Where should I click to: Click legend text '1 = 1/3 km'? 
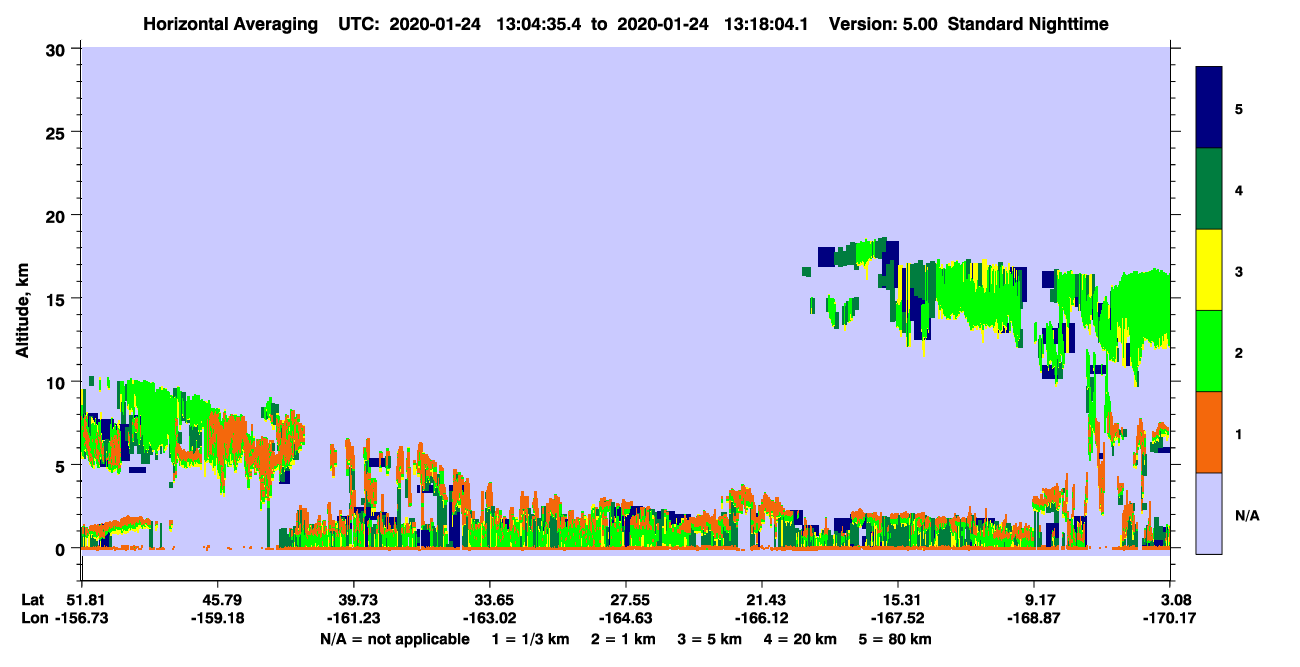coord(531,639)
